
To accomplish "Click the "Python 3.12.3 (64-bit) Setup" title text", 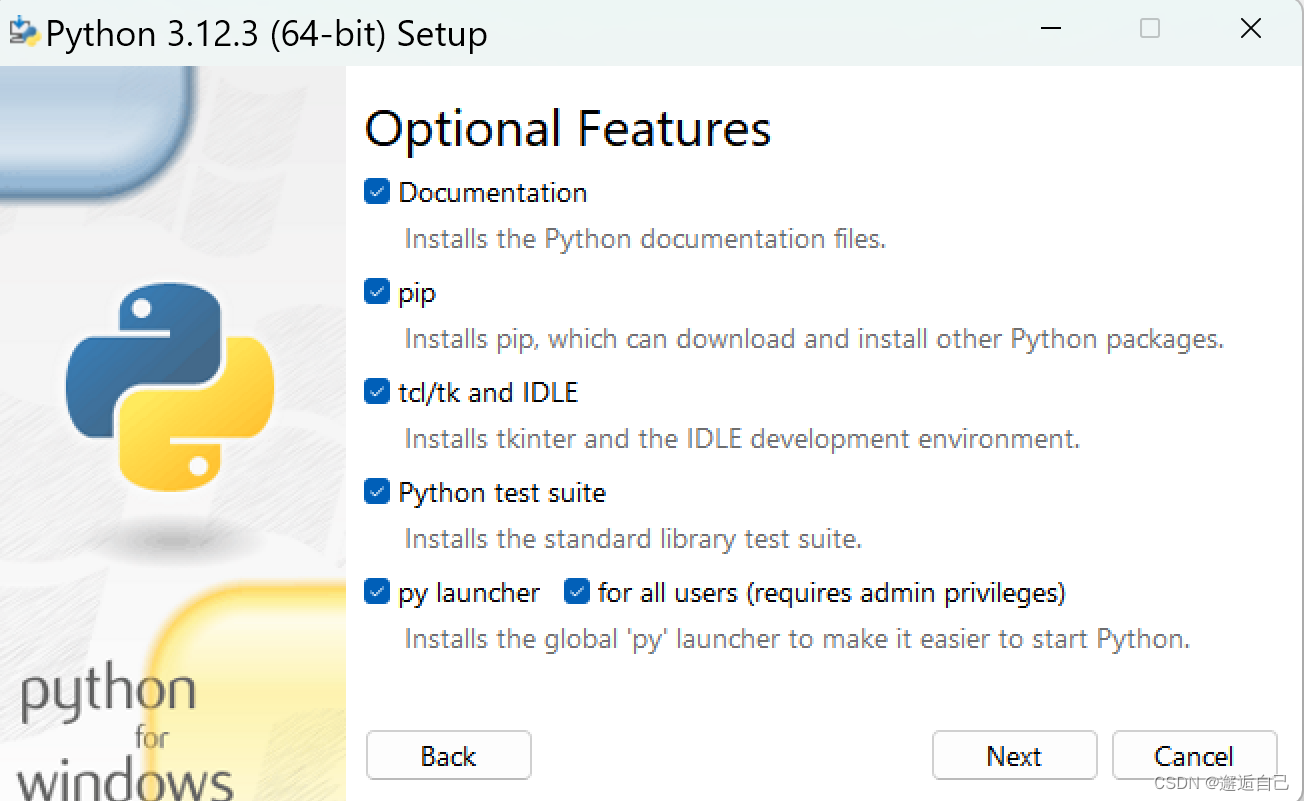I will click(x=267, y=34).
